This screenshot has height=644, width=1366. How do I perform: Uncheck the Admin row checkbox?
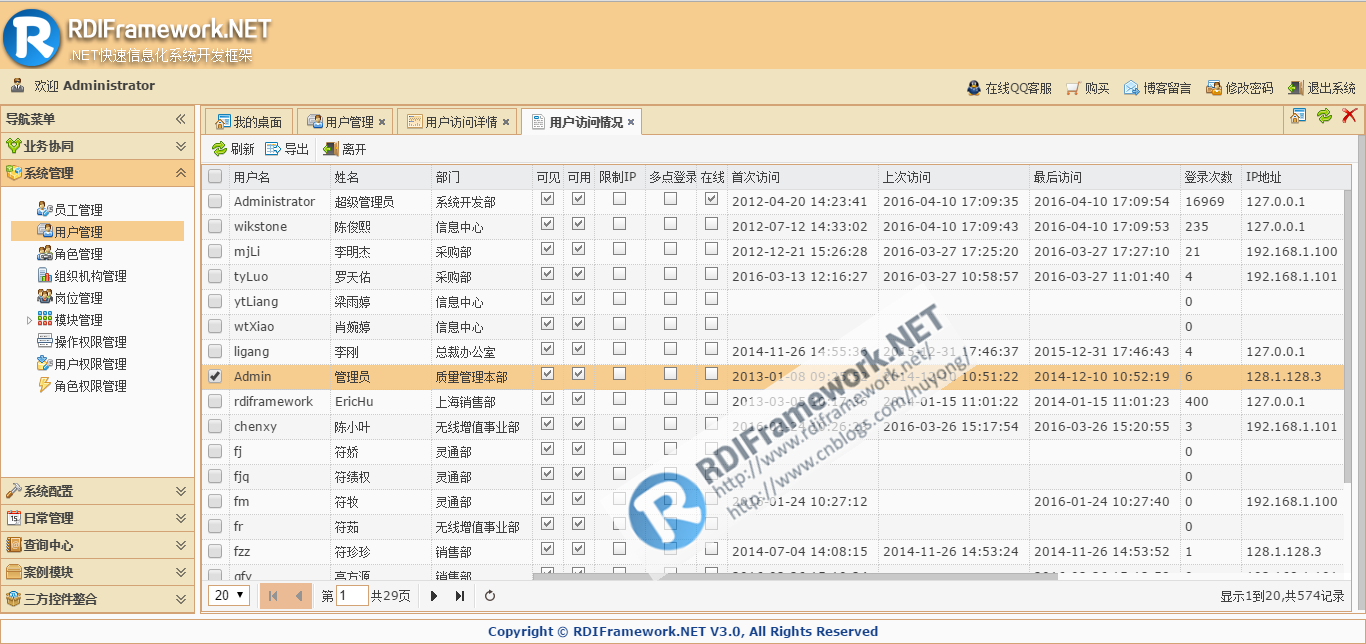coord(215,376)
